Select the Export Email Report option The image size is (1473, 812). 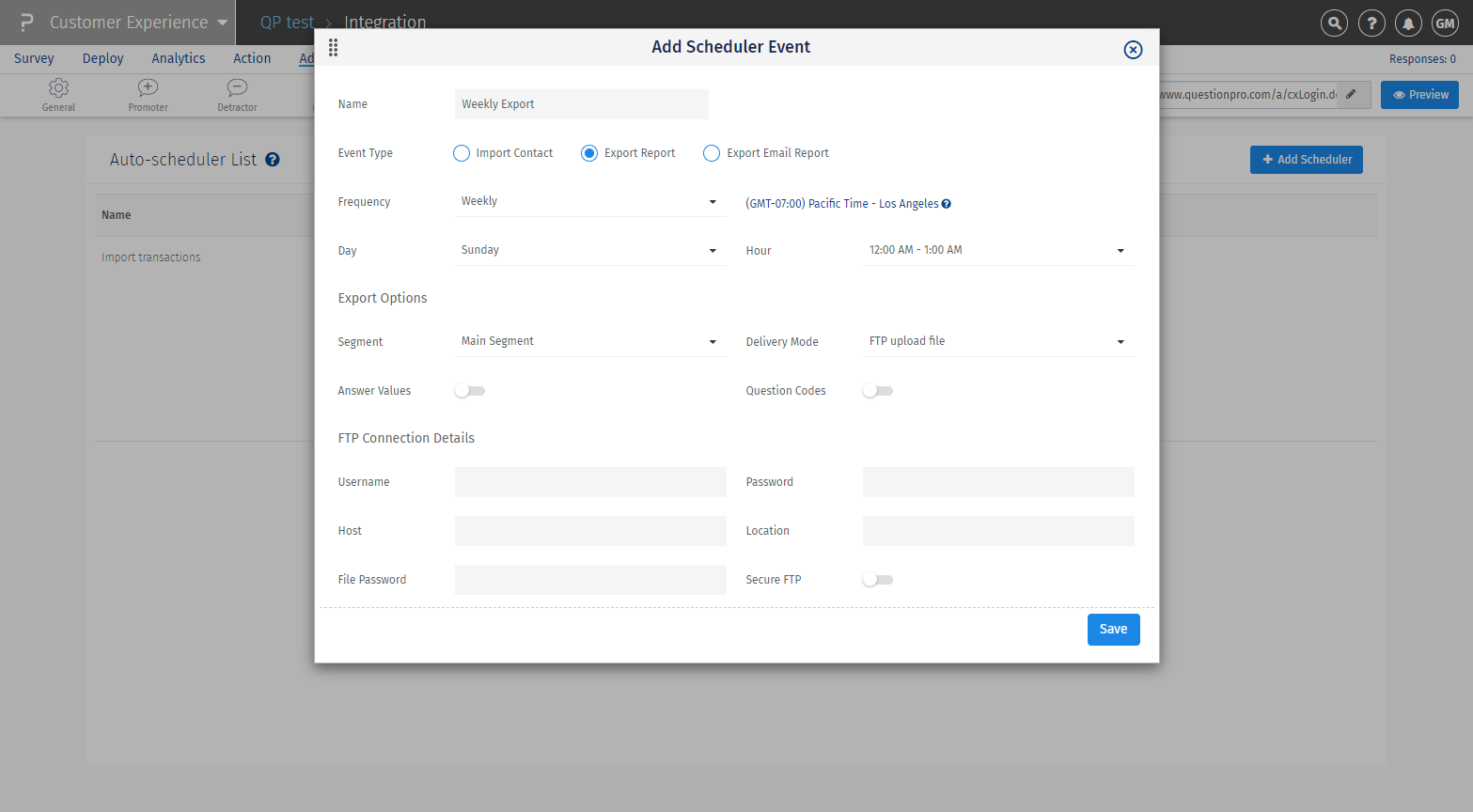(x=712, y=153)
